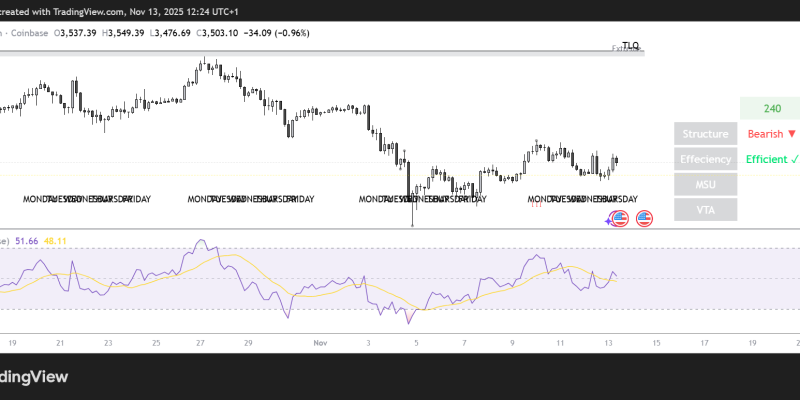
Task: Click the left US flag economic event icon
Action: [619, 218]
